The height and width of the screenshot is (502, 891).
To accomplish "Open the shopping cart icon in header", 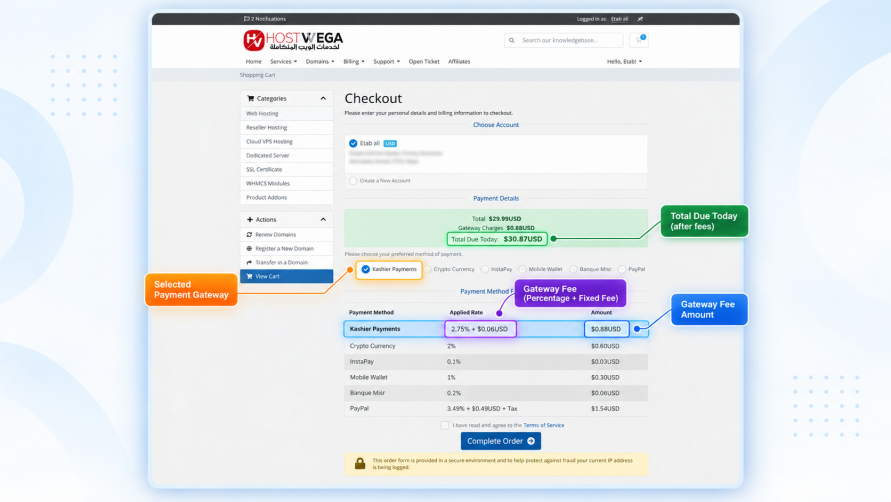I will (x=639, y=40).
